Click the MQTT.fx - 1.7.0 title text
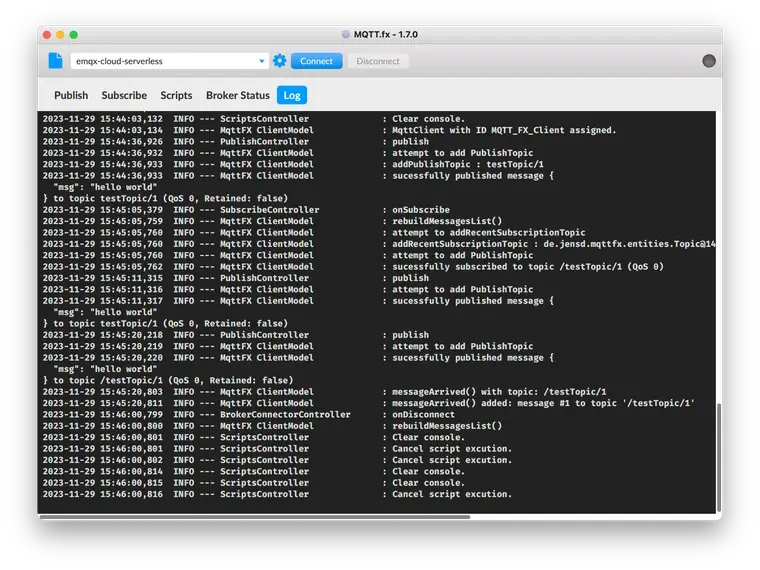The image size is (760, 570). (x=386, y=34)
